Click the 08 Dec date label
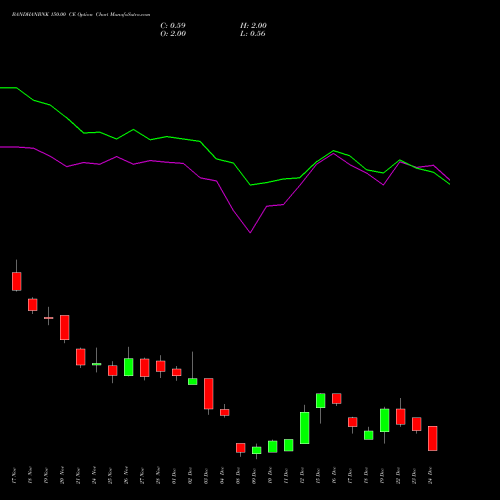 [x=238, y=476]
